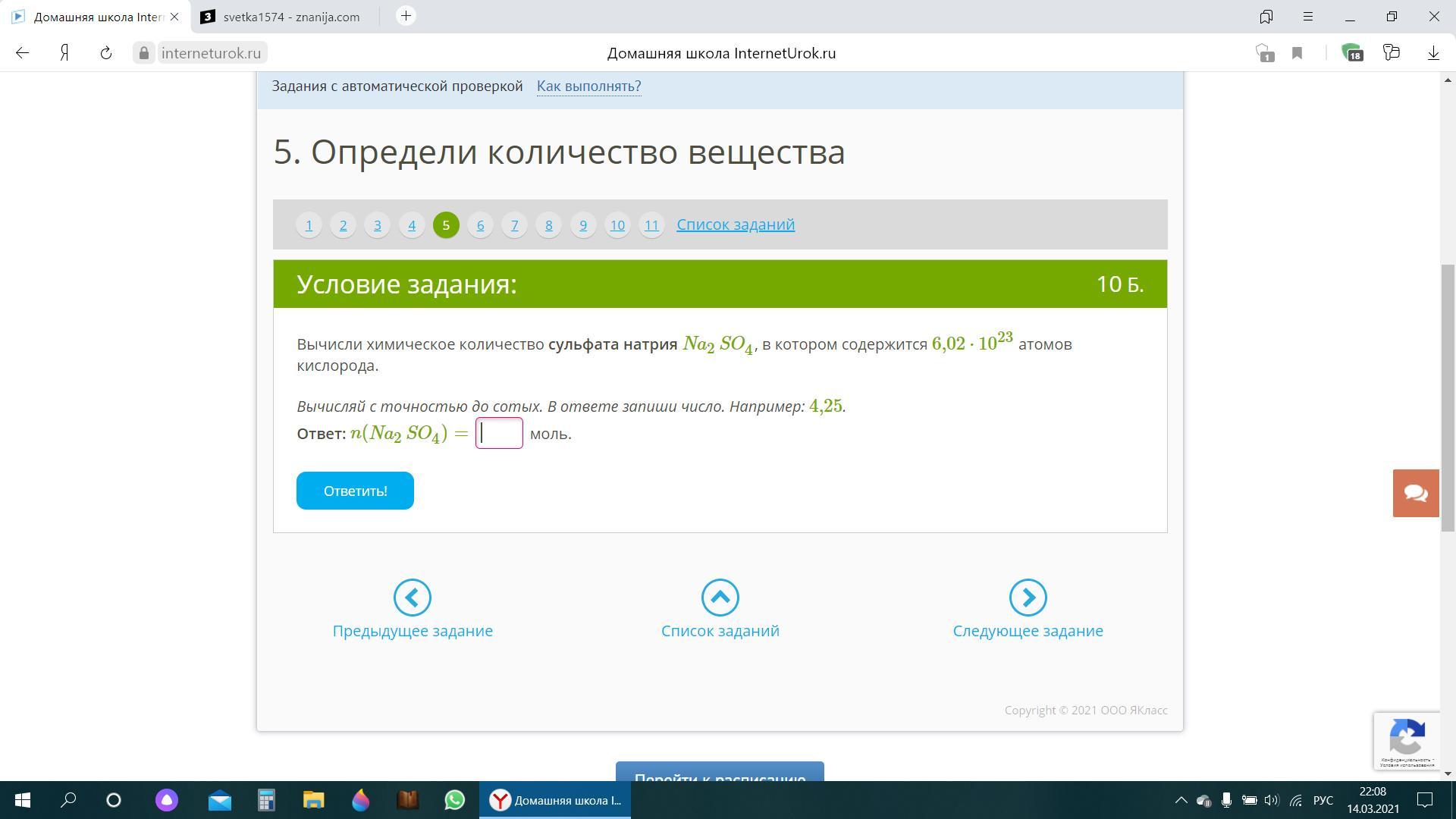Open the new tab with plus button
Image resolution: width=1456 pixels, height=819 pixels.
click(406, 16)
